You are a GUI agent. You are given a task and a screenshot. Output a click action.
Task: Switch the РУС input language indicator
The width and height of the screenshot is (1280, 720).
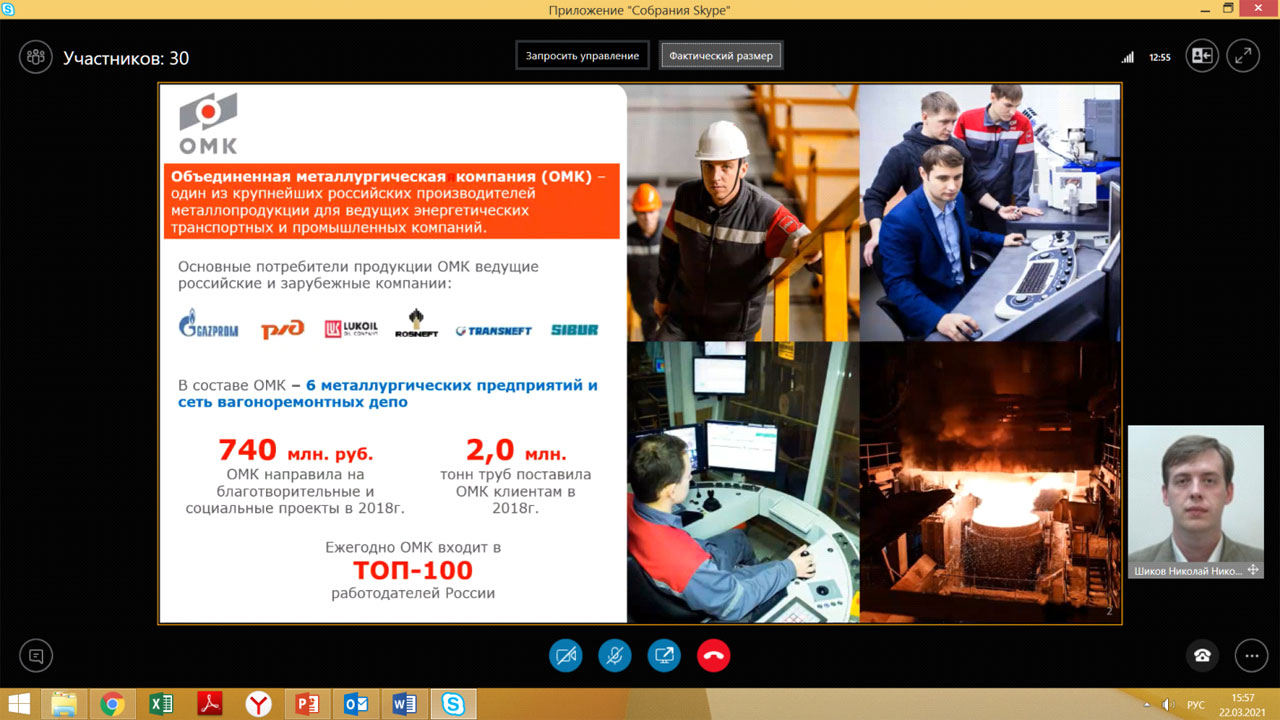[1196, 705]
